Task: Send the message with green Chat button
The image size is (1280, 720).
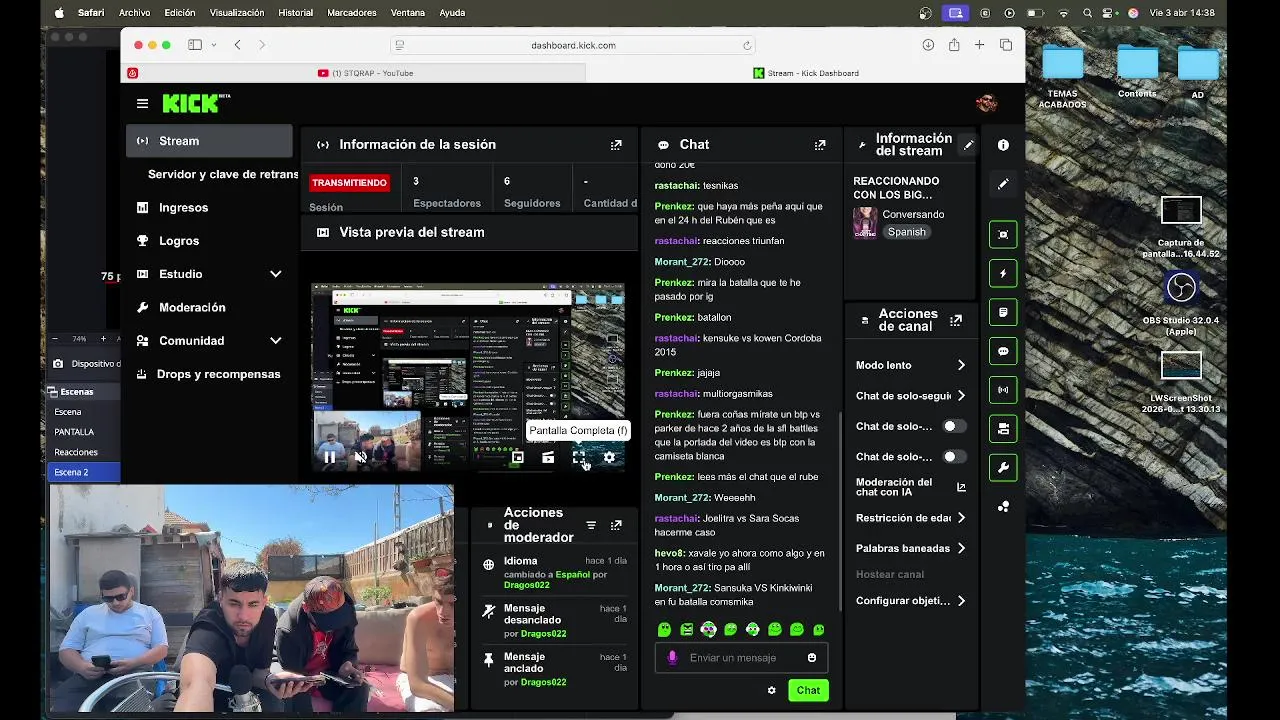Action: [808, 690]
